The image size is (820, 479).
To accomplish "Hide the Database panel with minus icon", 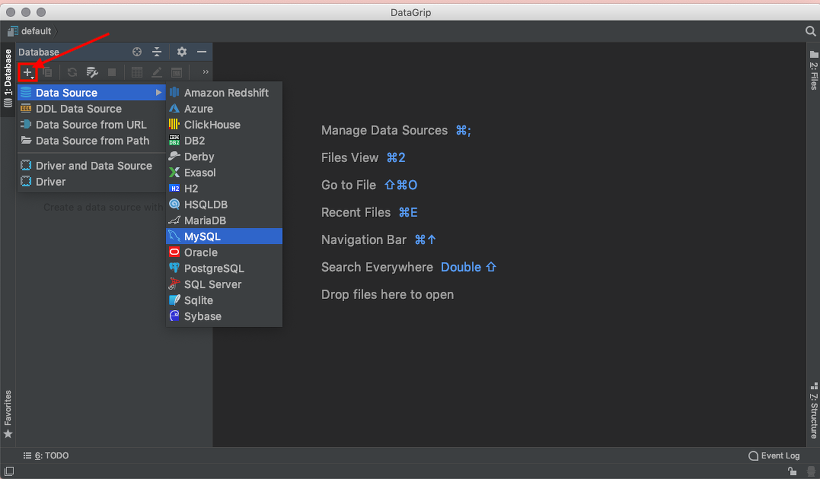I will point(202,52).
